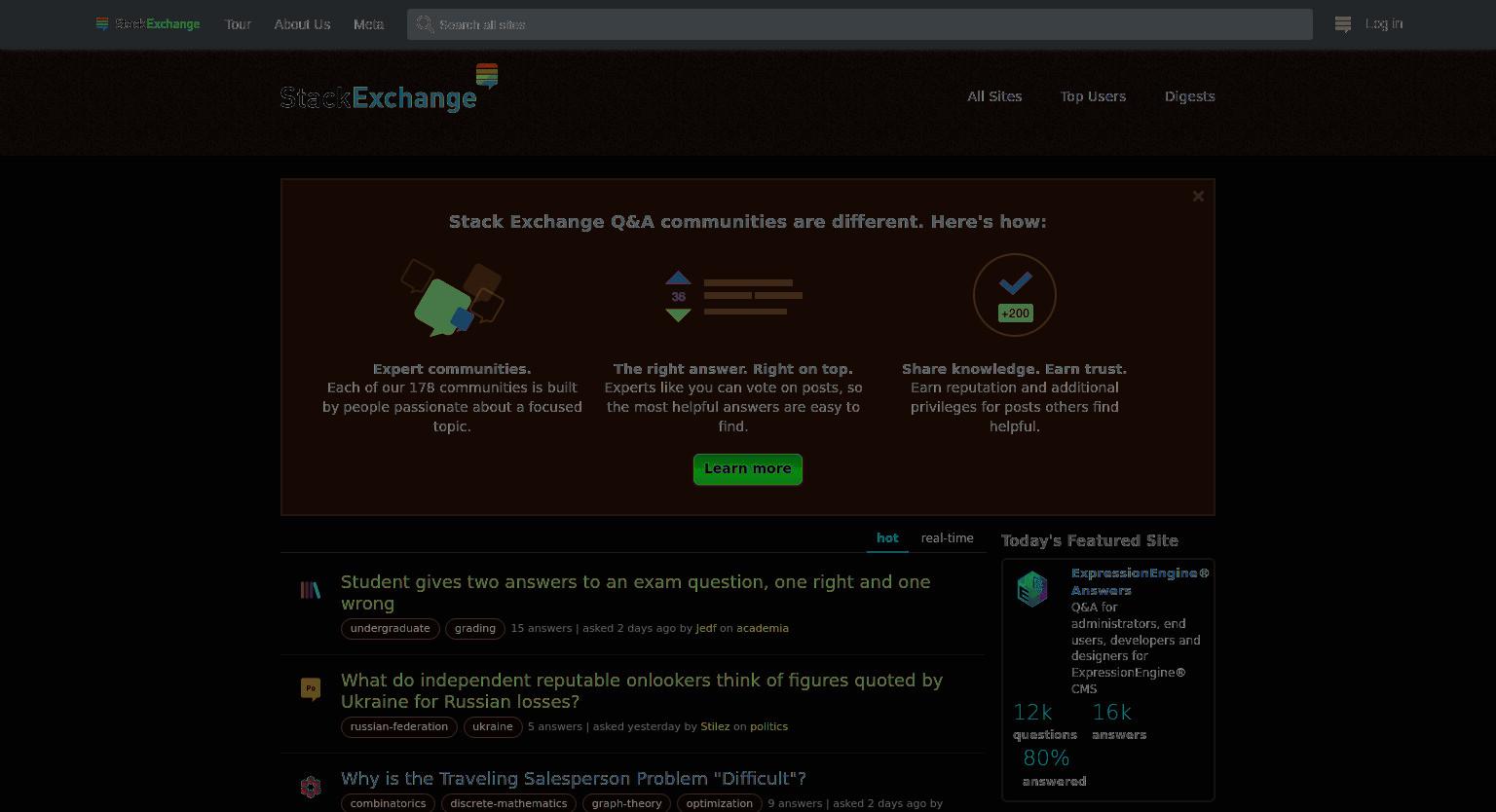Click the StackExchange logo in top bar
Screen dimensions: 1496x812
tap(148, 24)
